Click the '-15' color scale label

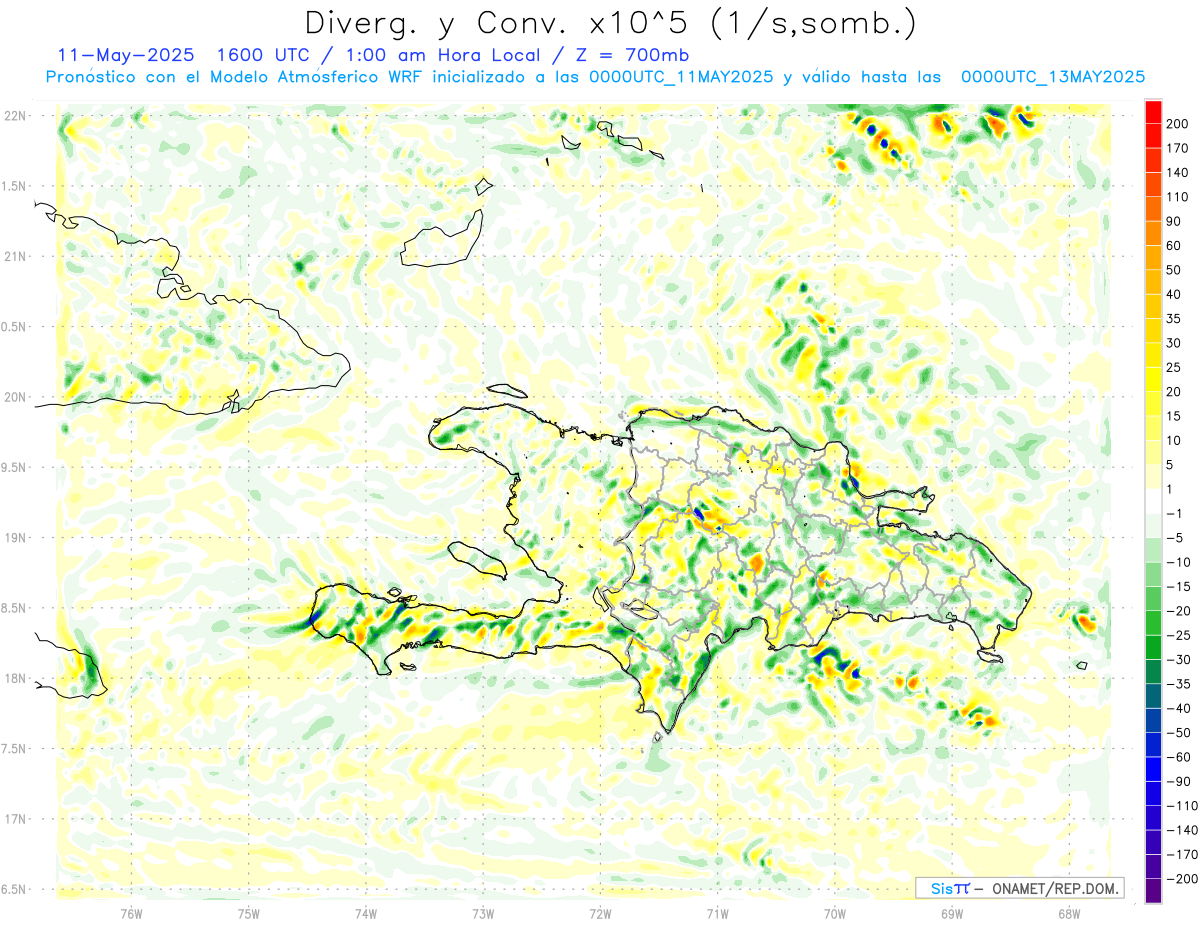[x=1179, y=586]
